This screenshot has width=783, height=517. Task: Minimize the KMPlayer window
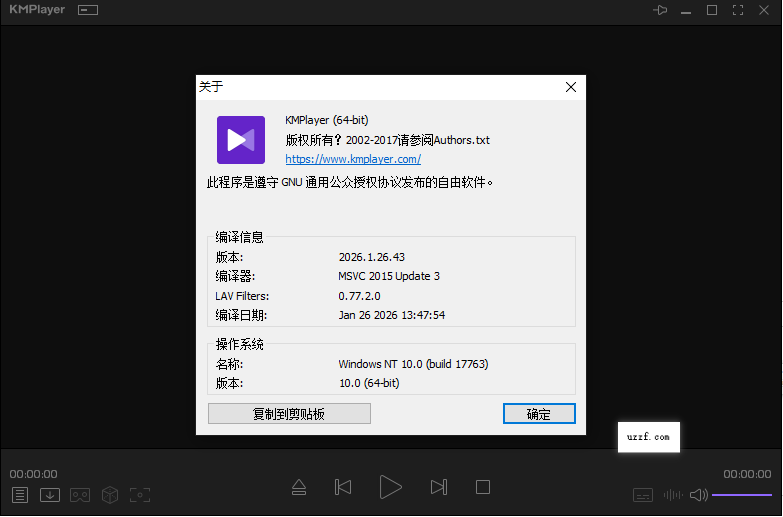[x=686, y=10]
